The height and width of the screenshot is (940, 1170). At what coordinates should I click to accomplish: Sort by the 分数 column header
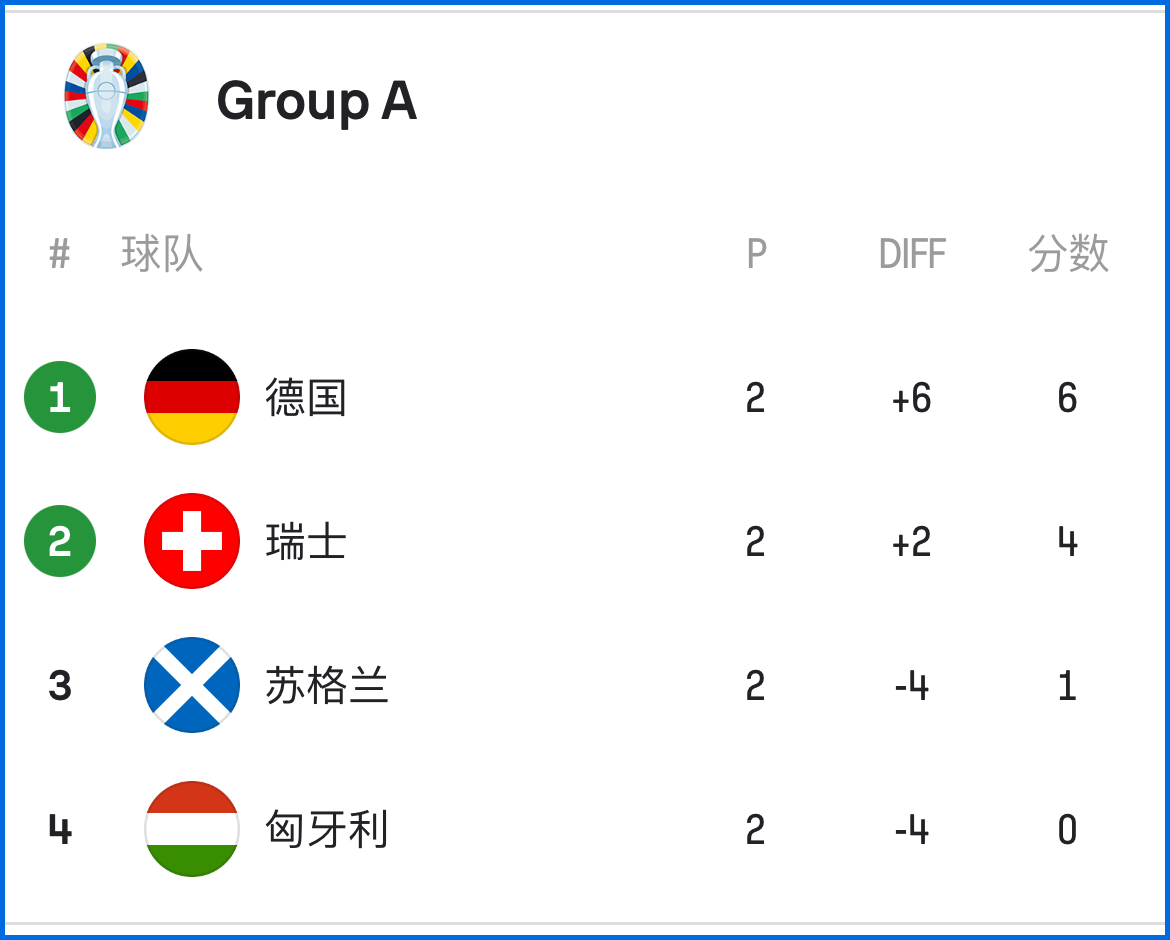[x=1068, y=254]
